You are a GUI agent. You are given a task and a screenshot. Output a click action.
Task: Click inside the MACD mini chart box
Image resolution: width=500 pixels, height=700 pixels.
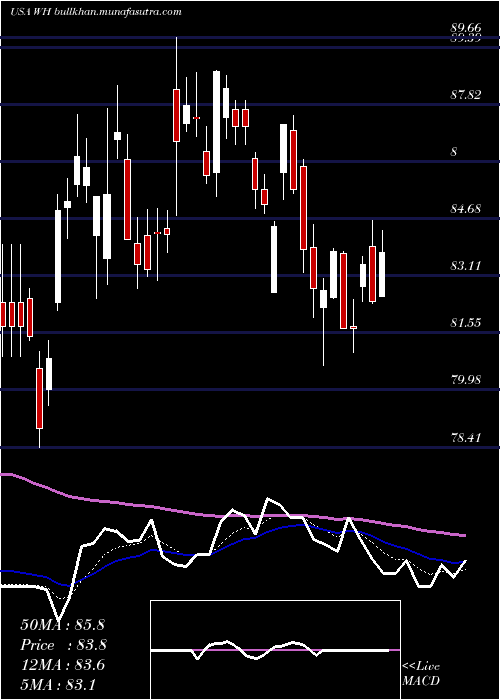[x=275, y=650]
